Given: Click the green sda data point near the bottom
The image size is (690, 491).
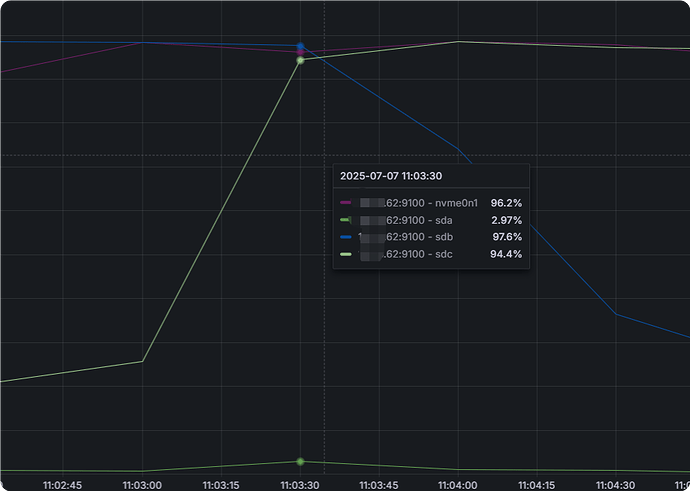Looking at the screenshot, I should tap(300, 462).
